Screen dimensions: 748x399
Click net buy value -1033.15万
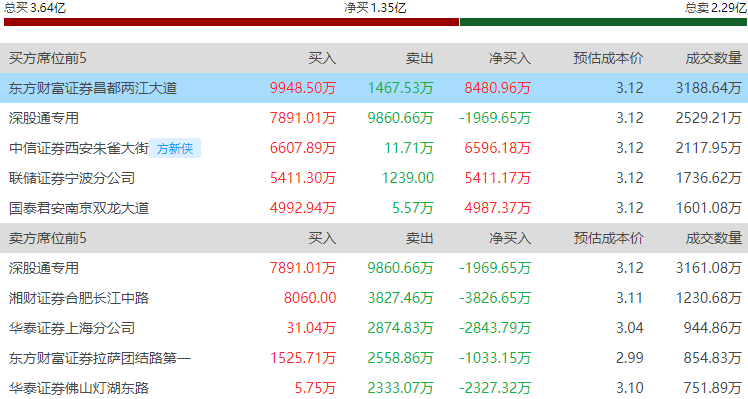coord(495,358)
